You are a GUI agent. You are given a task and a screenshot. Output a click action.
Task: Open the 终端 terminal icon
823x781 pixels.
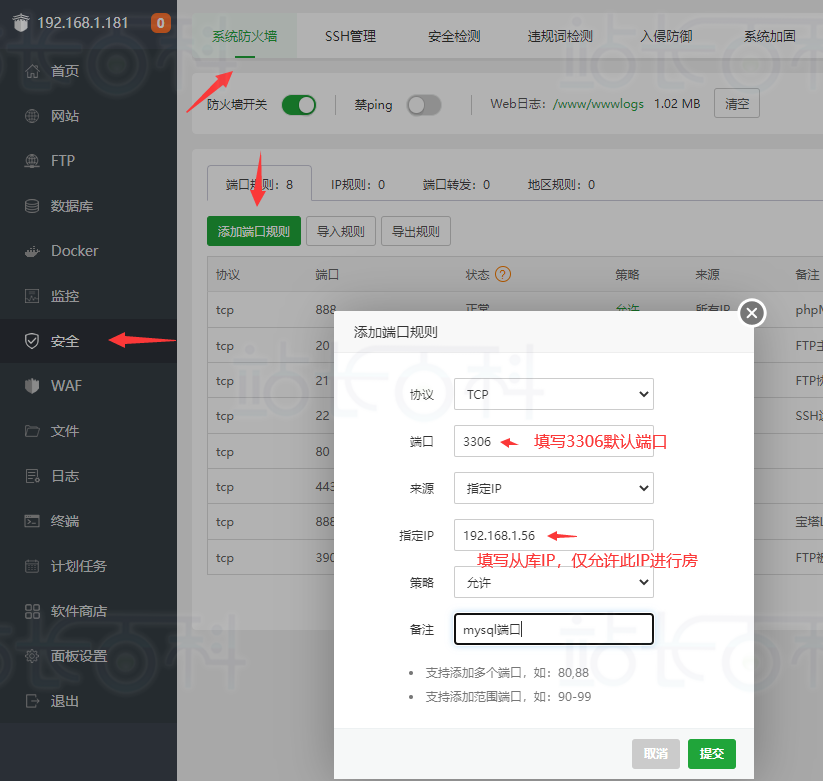(x=32, y=521)
